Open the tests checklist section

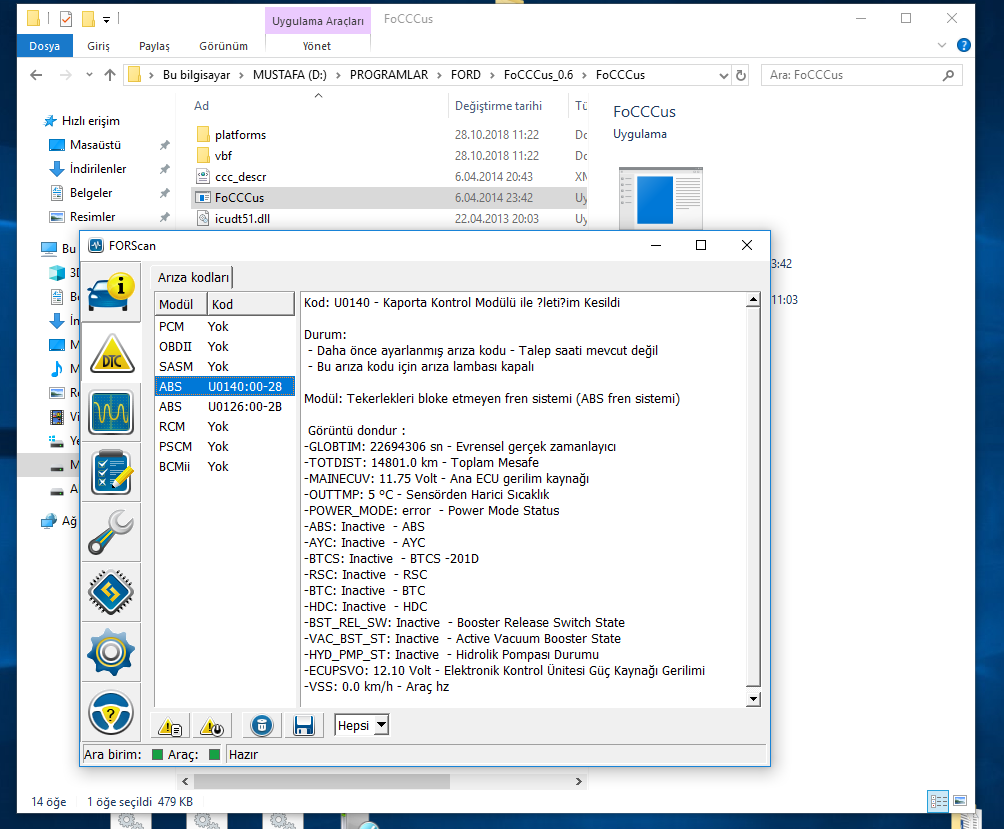click(111, 472)
